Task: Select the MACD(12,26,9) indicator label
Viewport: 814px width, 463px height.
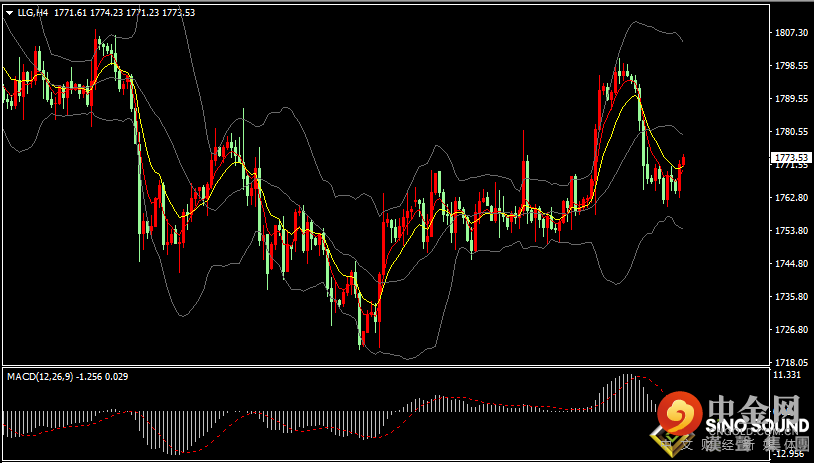Action: click(x=40, y=376)
